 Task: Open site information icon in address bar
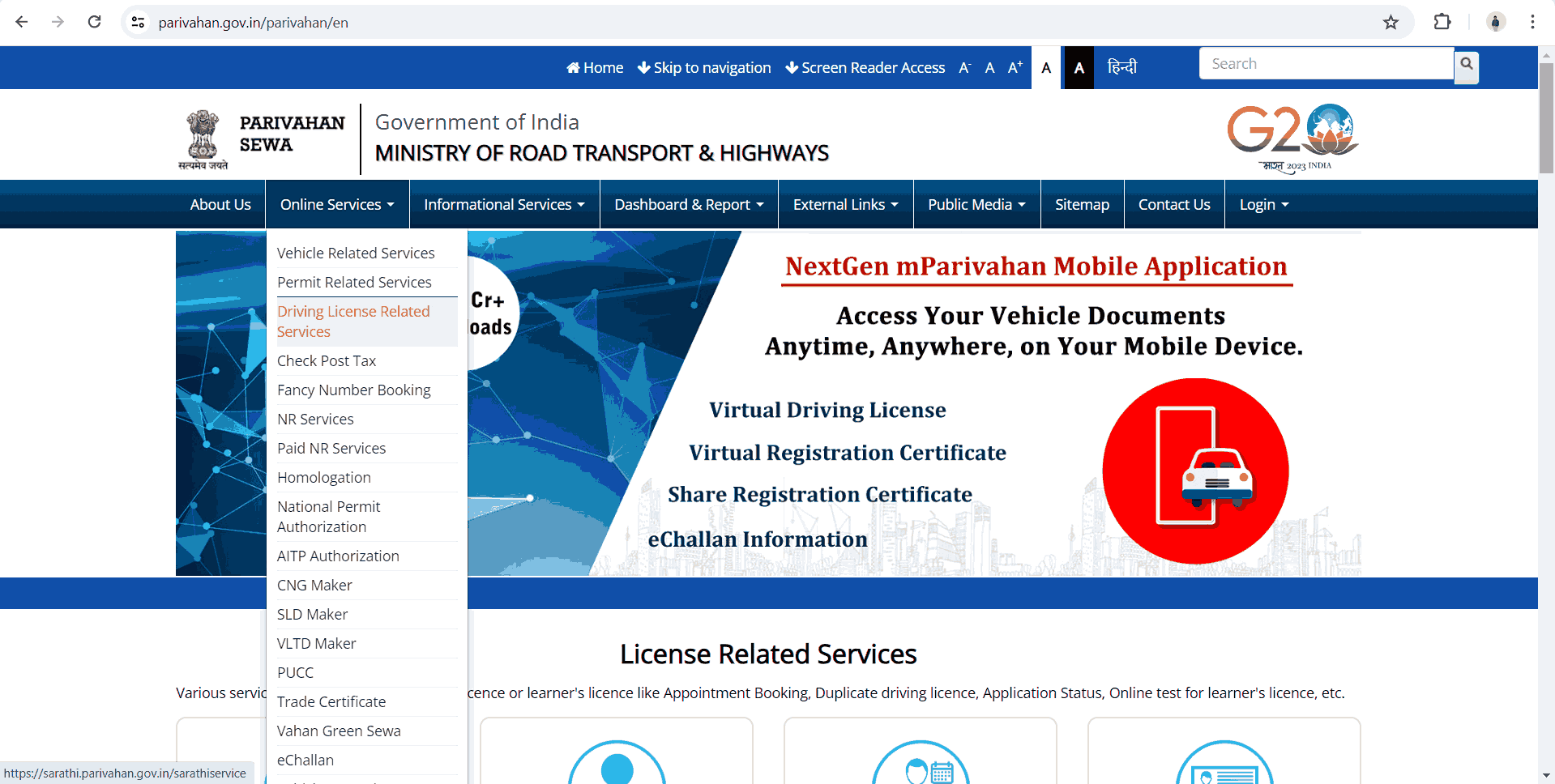138,23
